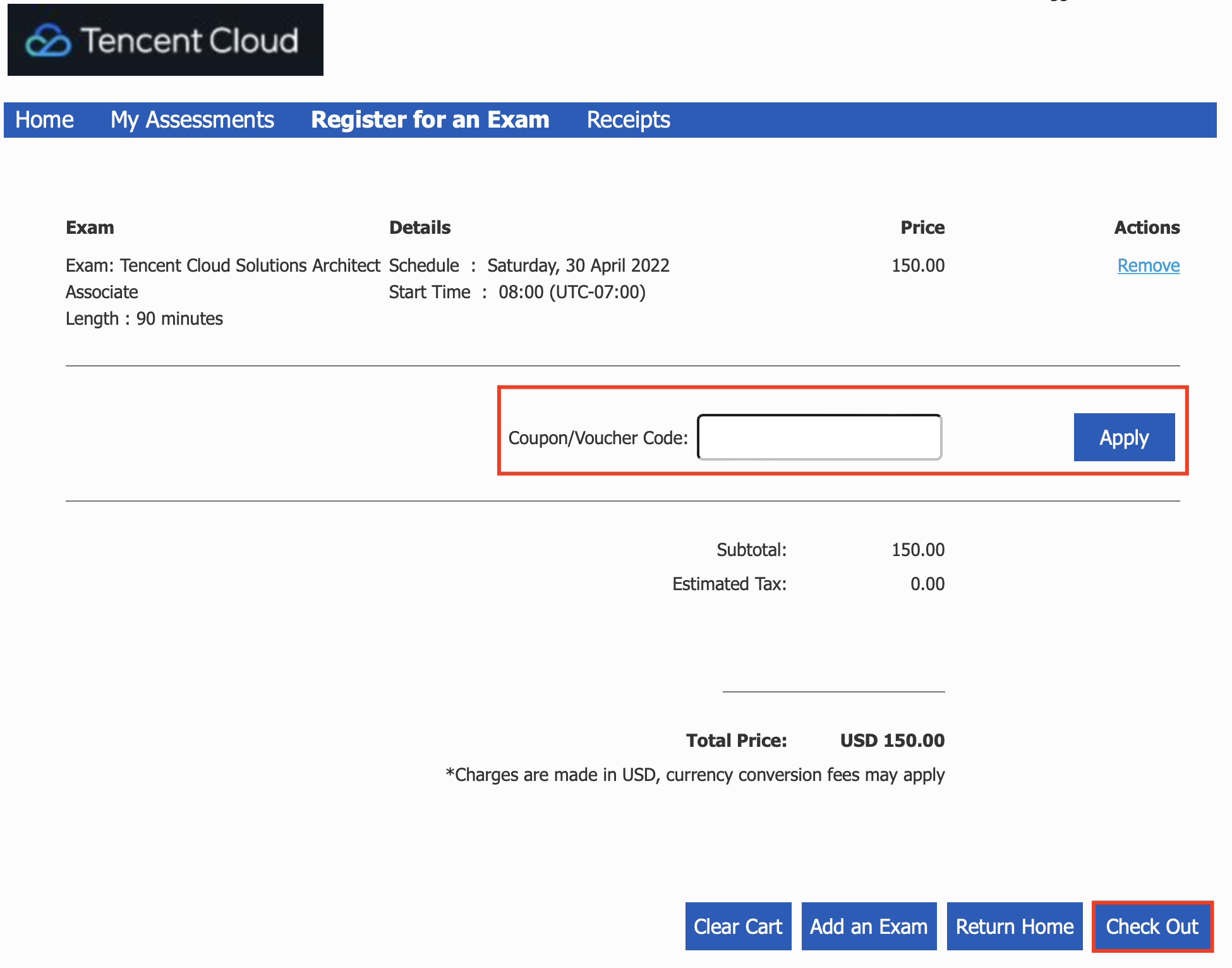Viewport: 1232px width, 968px height.
Task: Click the Tencent Cloud logo
Action: point(165,40)
